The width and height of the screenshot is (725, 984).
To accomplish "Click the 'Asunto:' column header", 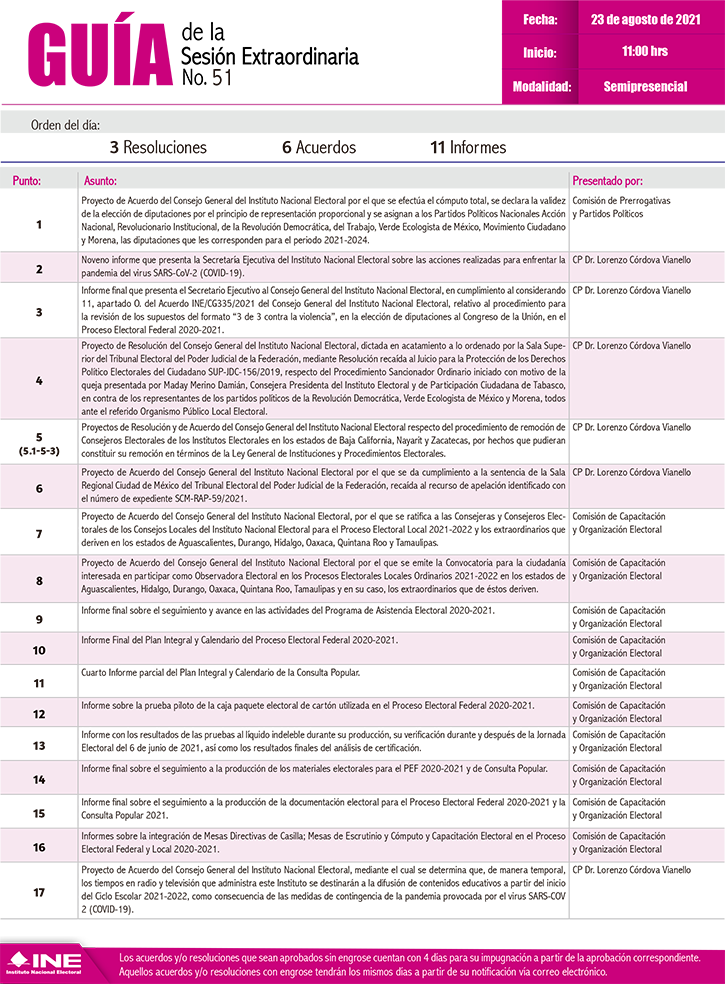I will pos(100,181).
